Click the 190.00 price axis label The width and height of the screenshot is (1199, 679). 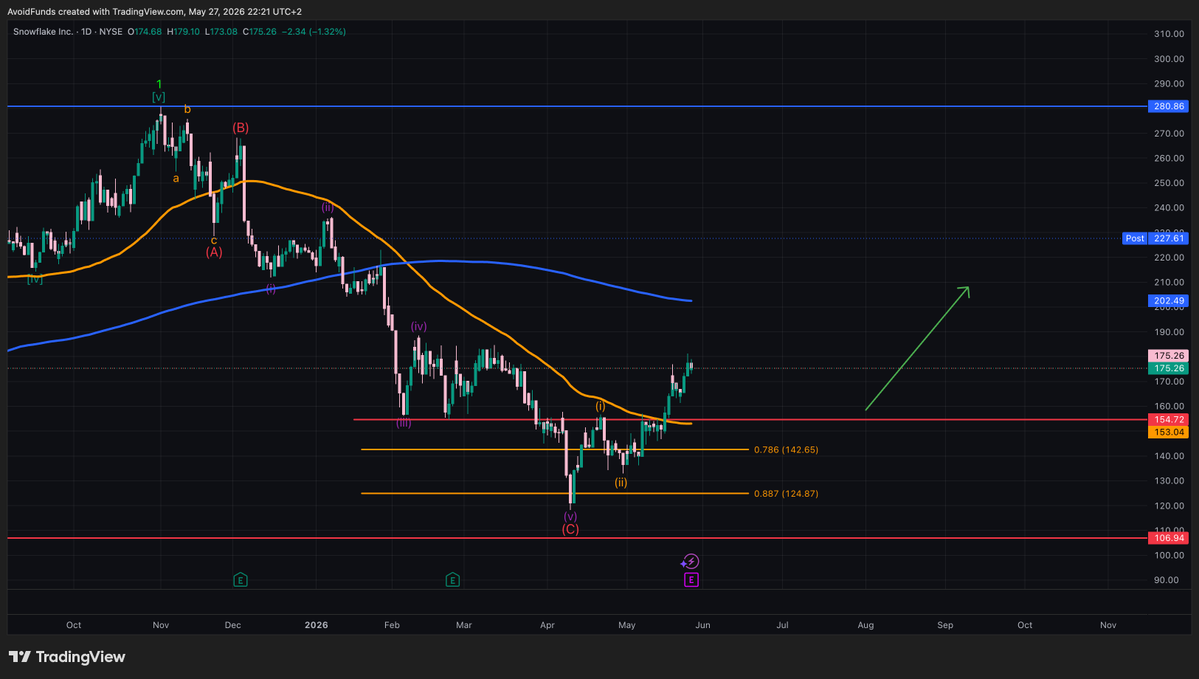pos(1168,333)
